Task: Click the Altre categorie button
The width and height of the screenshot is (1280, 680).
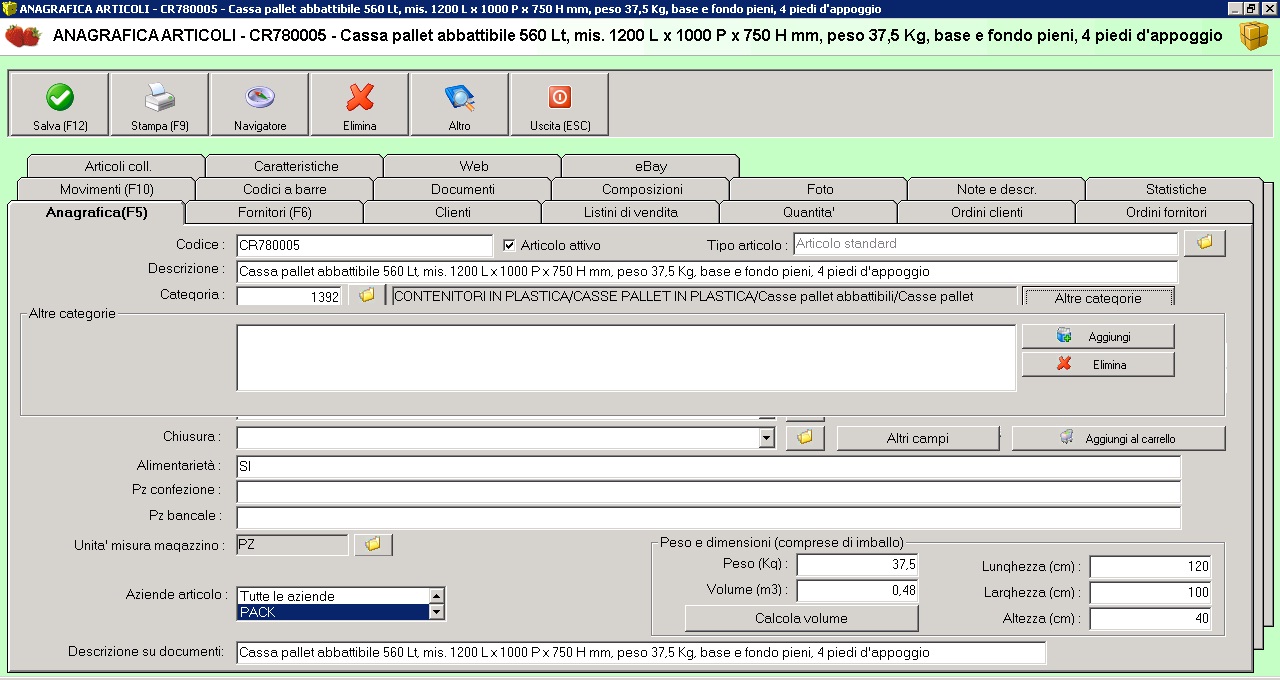Action: pos(1098,297)
